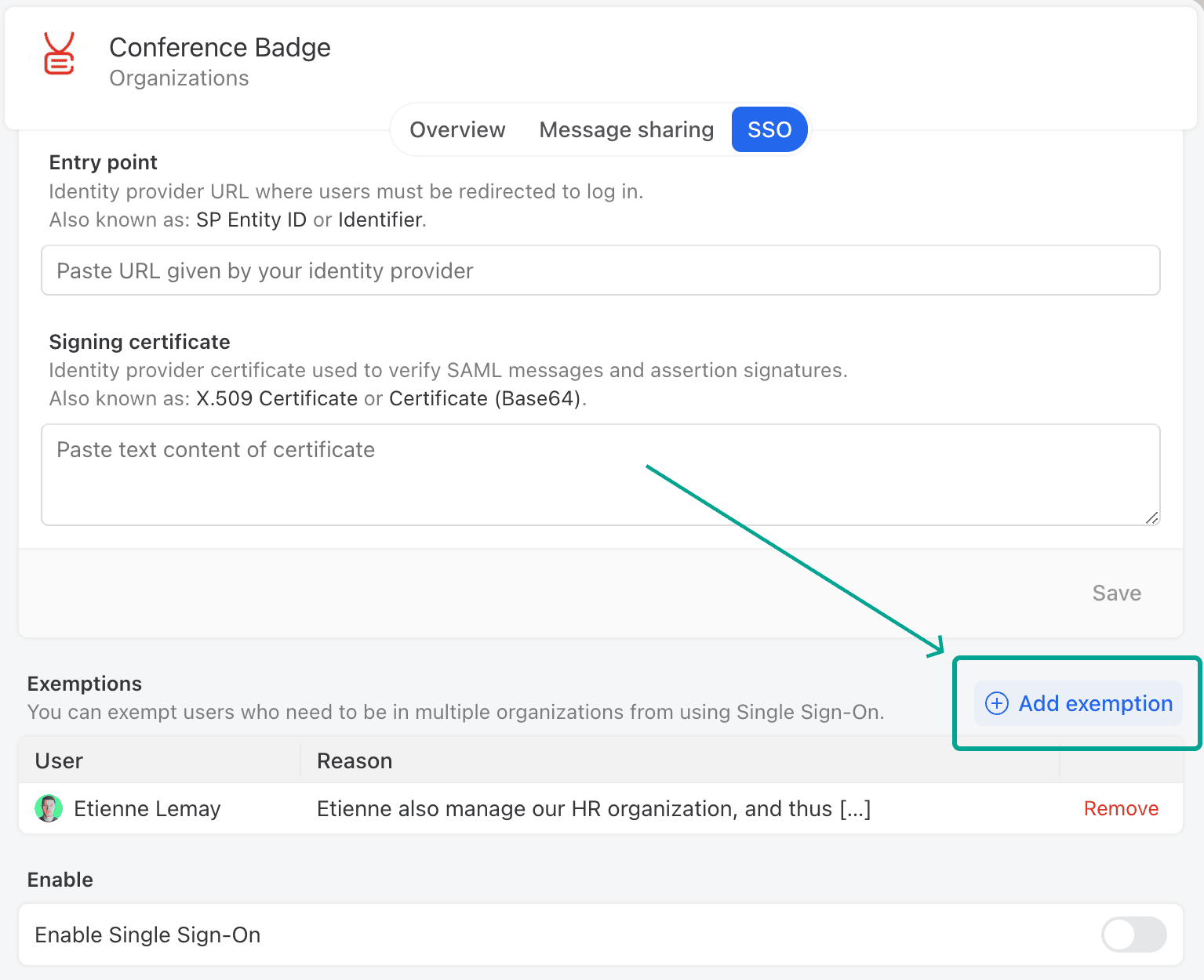Expand the truncated exemption reason text
The width and height of the screenshot is (1204, 980).
pyautogui.click(x=855, y=808)
